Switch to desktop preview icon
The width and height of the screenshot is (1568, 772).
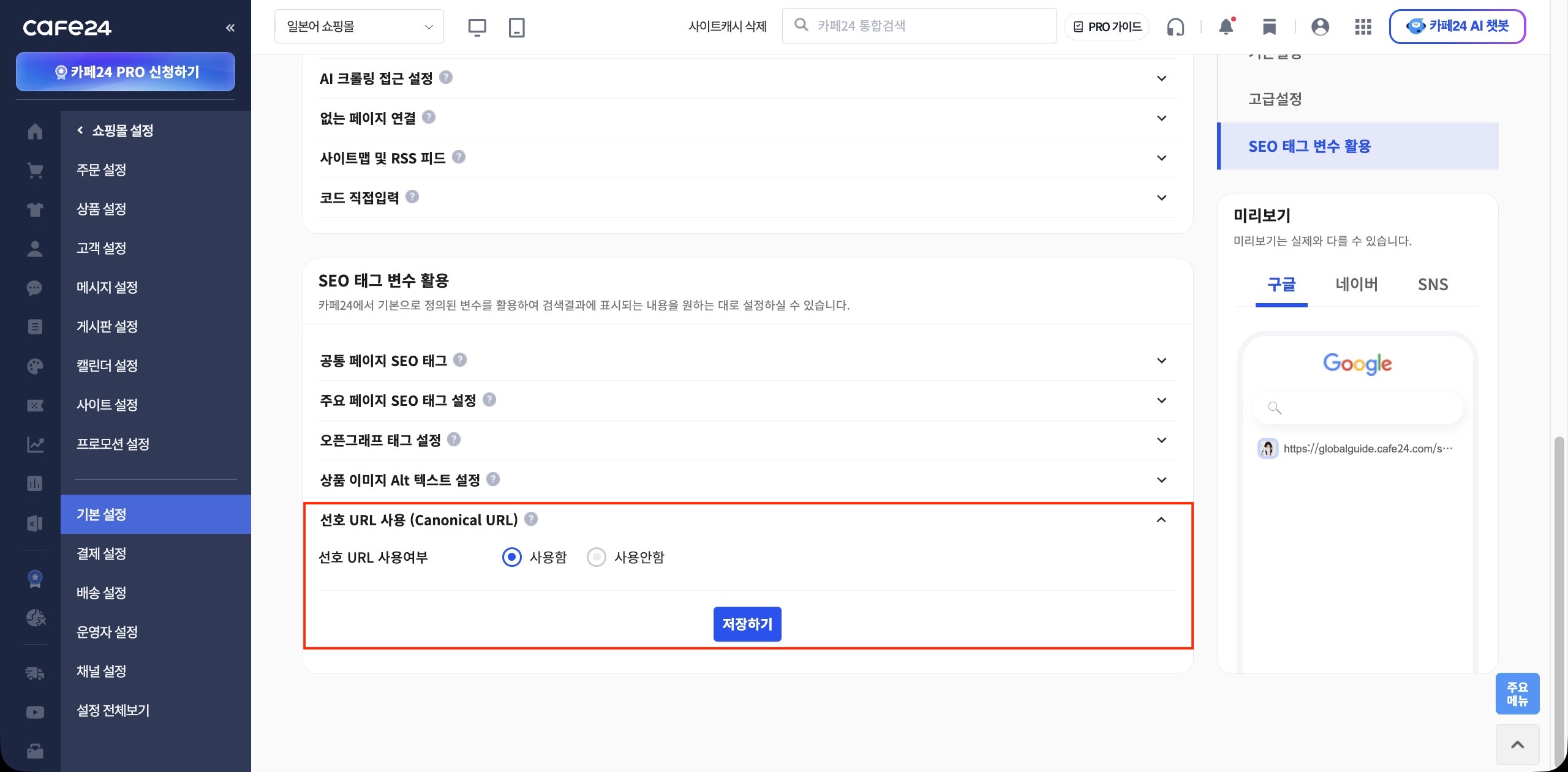pos(477,28)
